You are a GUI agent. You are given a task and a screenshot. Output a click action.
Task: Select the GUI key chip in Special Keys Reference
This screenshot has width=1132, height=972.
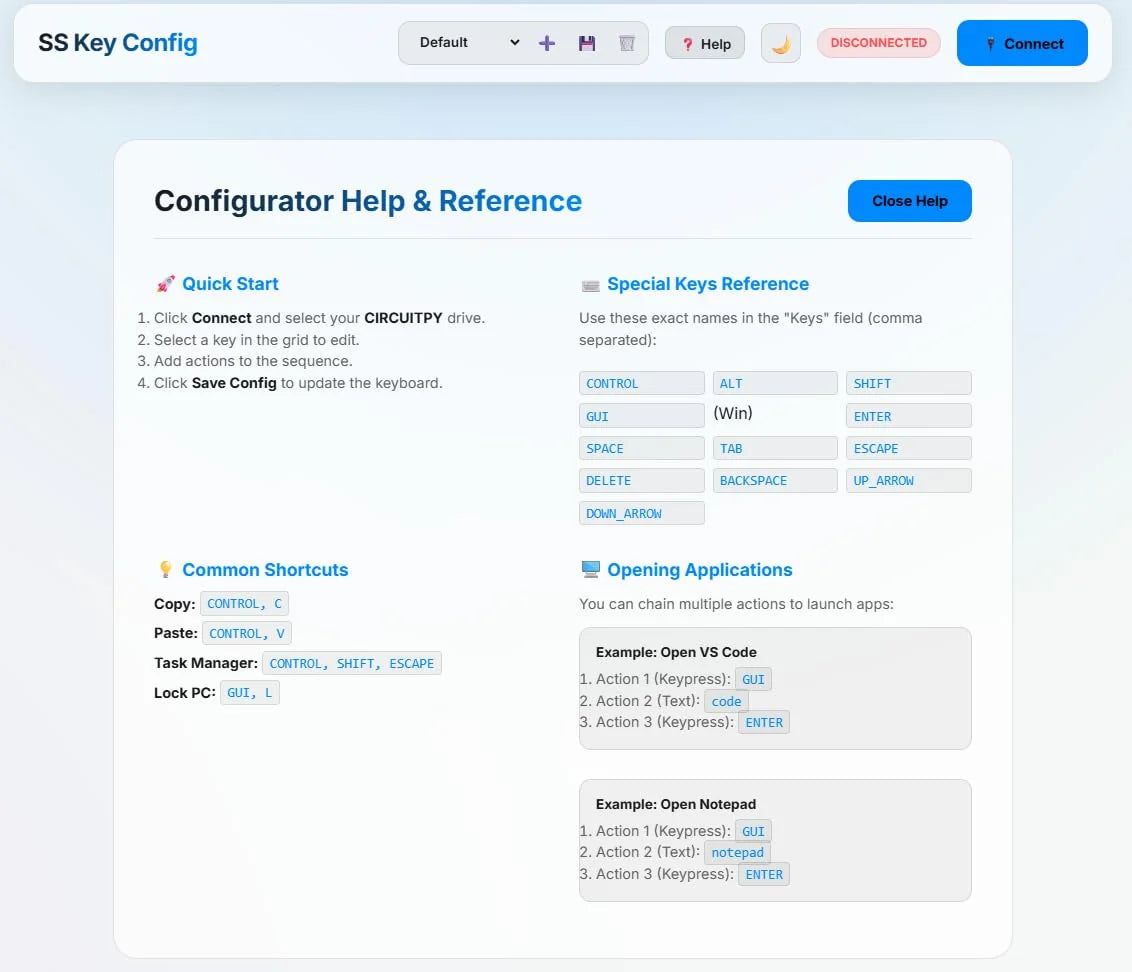tap(641, 416)
